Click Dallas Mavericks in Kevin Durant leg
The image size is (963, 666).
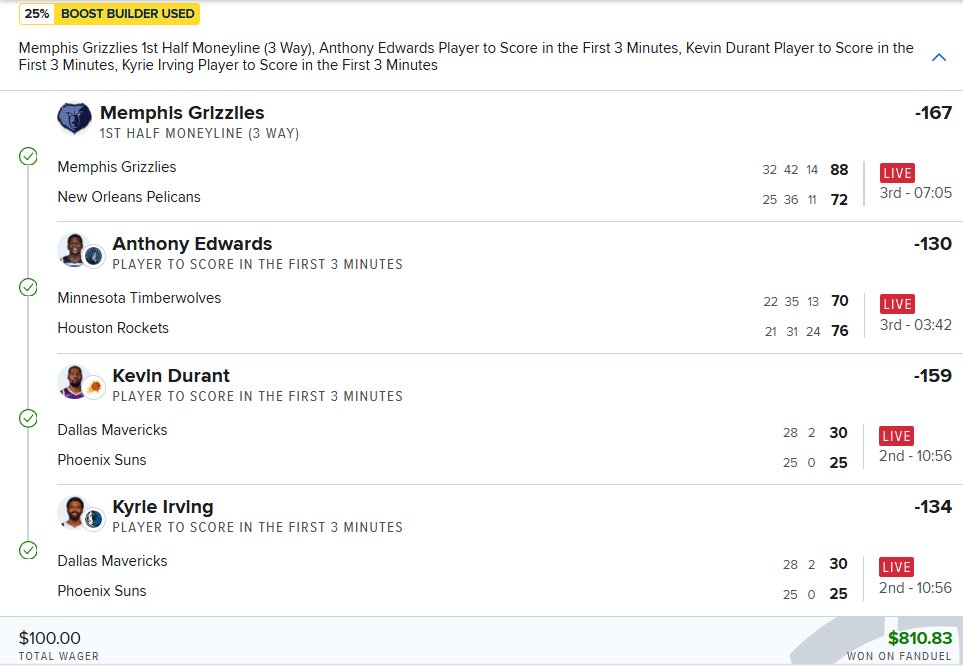[x=112, y=430]
